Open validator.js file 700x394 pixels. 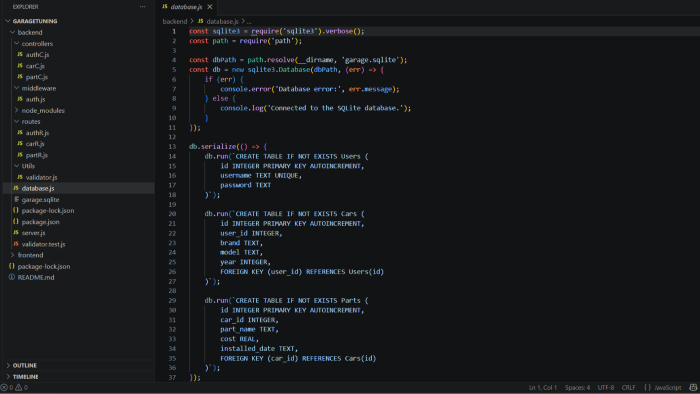[42, 177]
